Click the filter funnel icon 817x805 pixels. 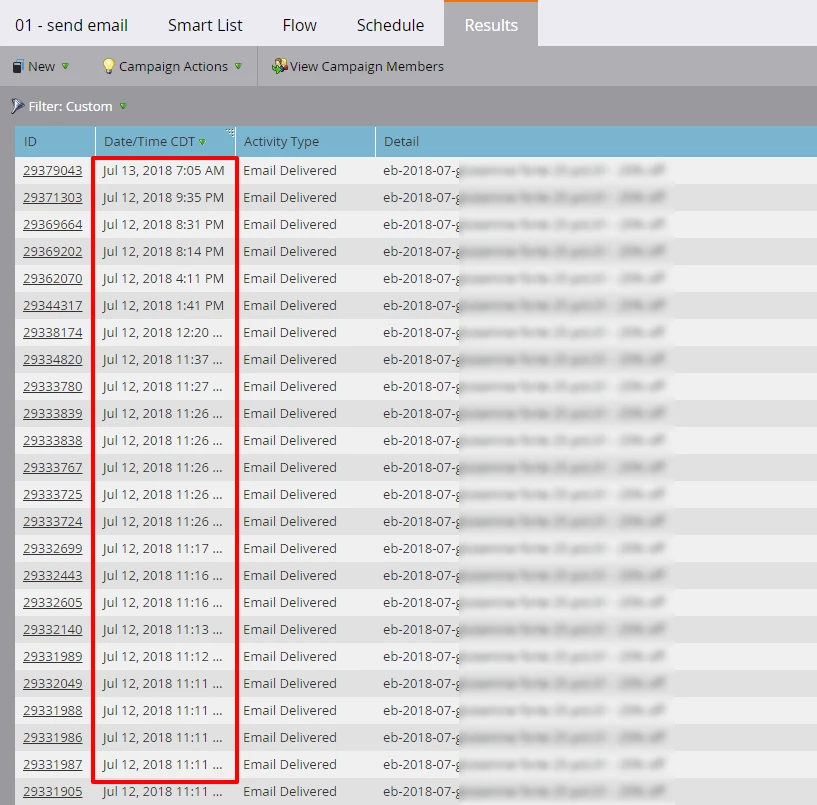click(18, 106)
